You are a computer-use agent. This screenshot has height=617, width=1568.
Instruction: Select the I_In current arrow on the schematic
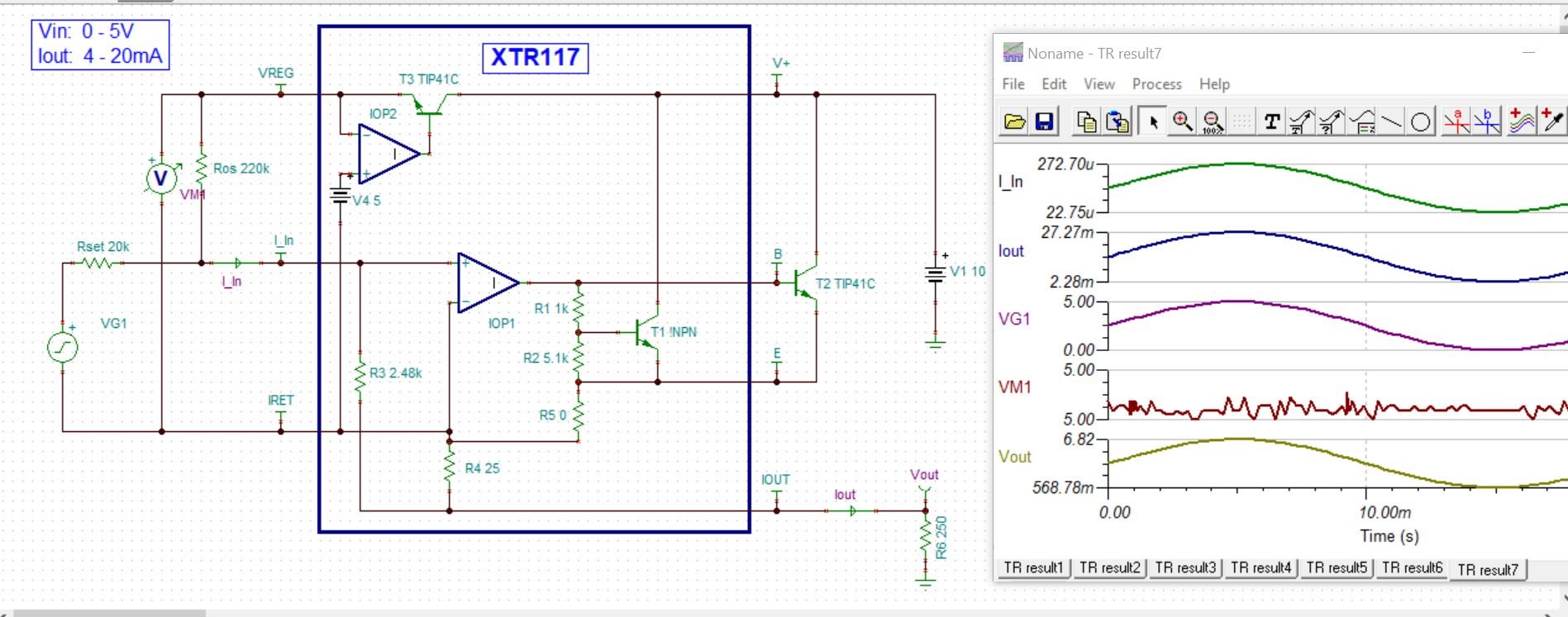(238, 263)
